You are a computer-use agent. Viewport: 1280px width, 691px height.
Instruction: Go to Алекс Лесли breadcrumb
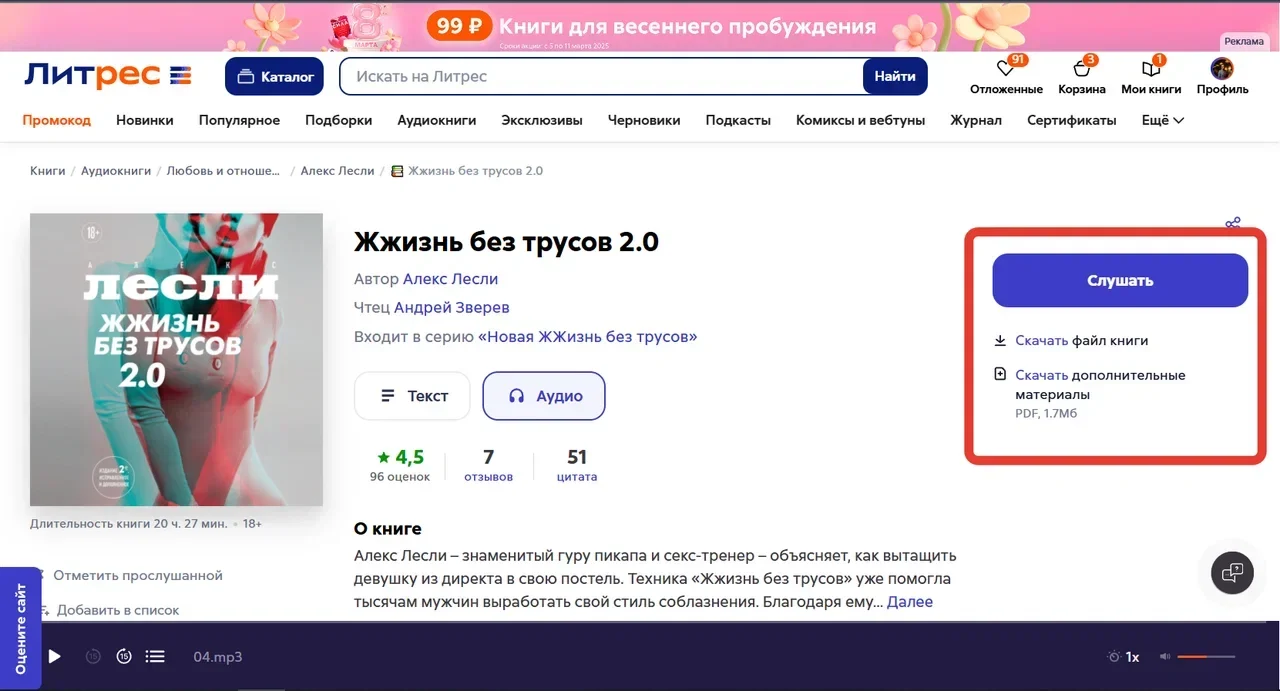tap(337, 171)
